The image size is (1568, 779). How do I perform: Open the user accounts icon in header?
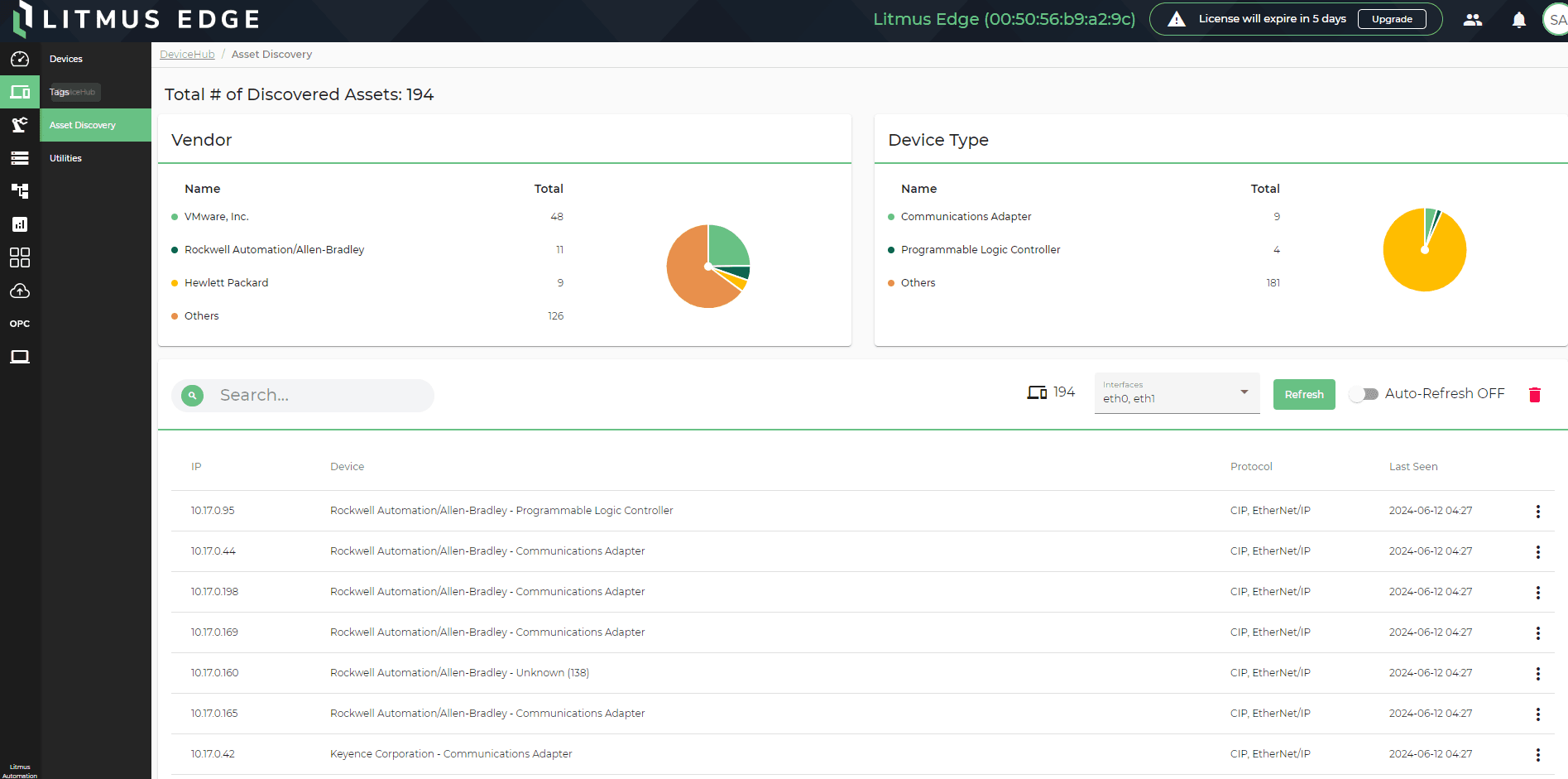[x=1472, y=20]
